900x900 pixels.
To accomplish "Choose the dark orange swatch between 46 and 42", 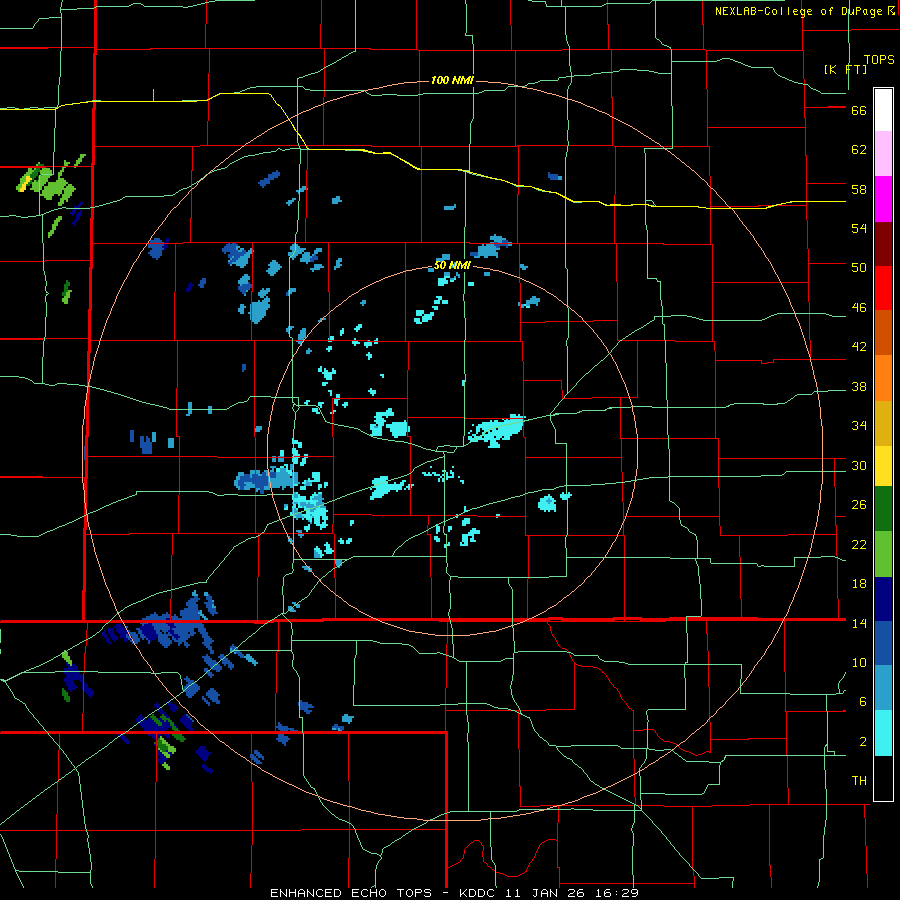I will [x=883, y=332].
